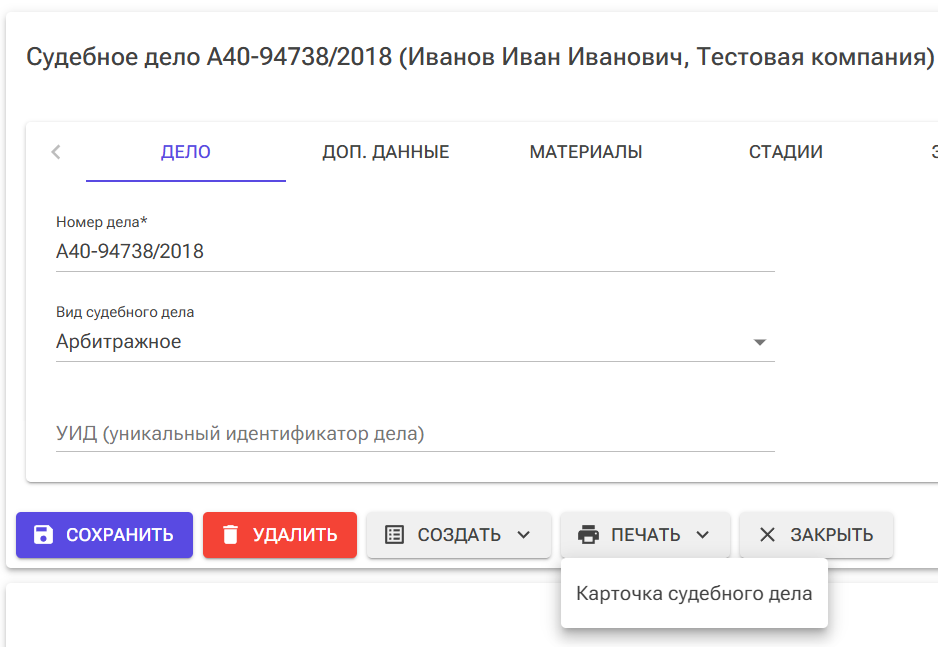Select the active ДЕЛО tab
The width and height of the screenshot is (938, 647).
point(185,151)
